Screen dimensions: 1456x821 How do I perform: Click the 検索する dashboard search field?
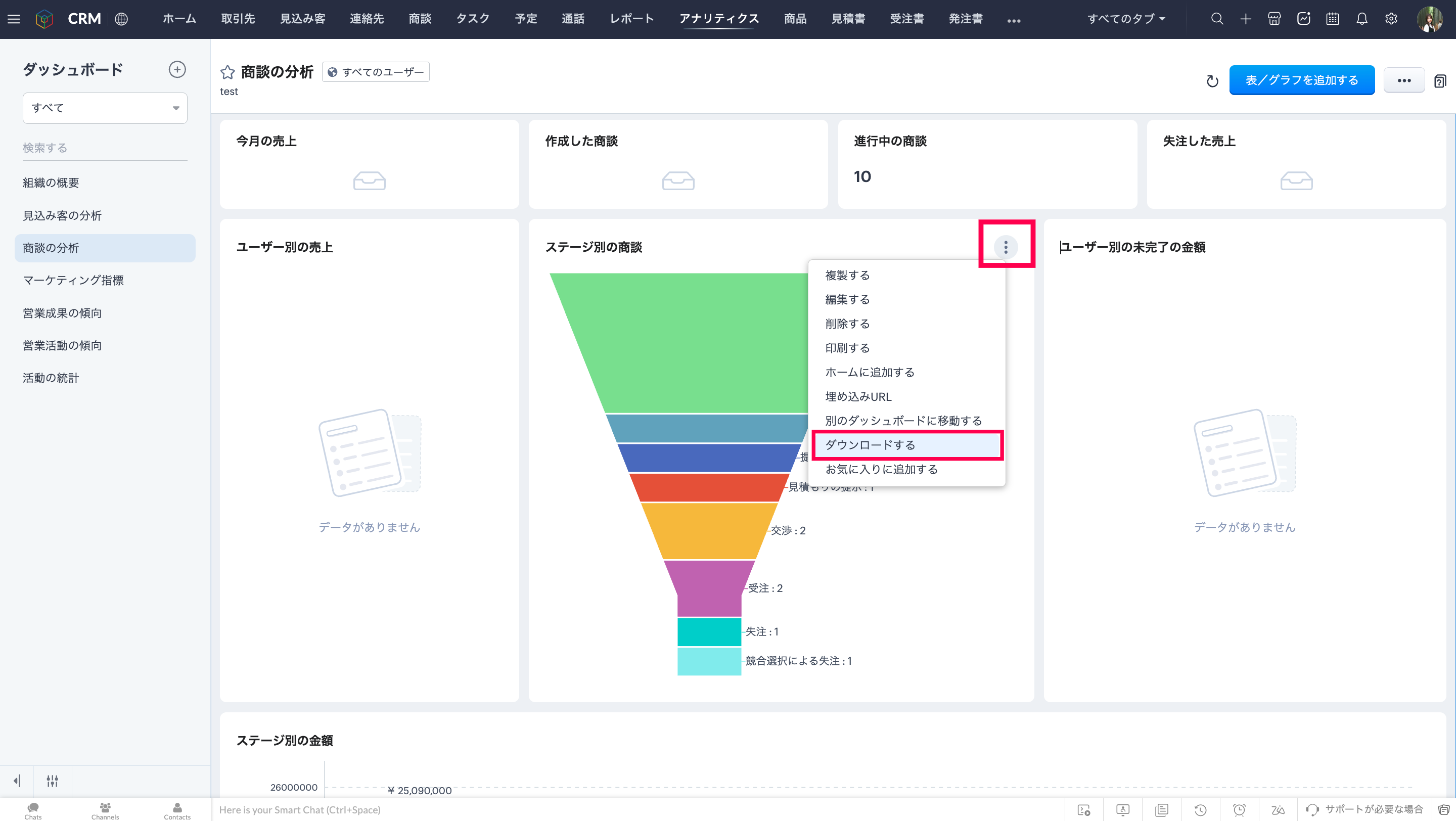(x=105, y=148)
